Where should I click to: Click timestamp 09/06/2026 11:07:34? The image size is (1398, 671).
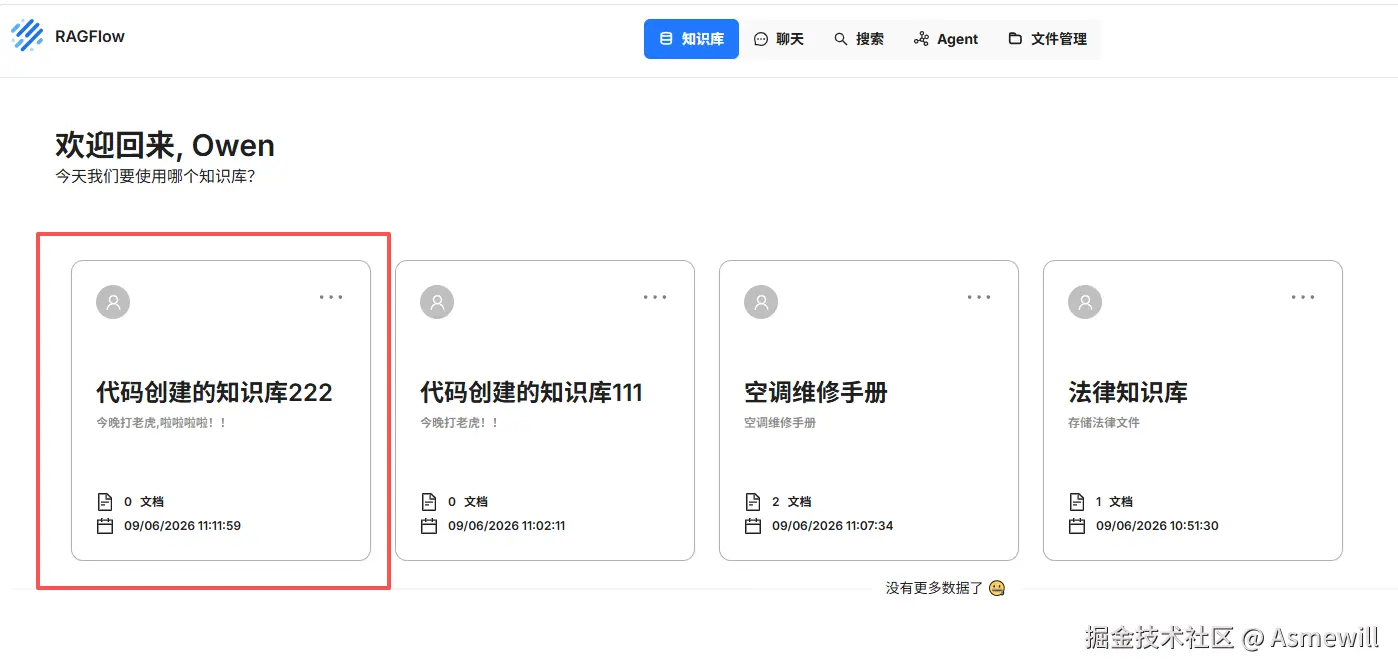click(x=833, y=525)
